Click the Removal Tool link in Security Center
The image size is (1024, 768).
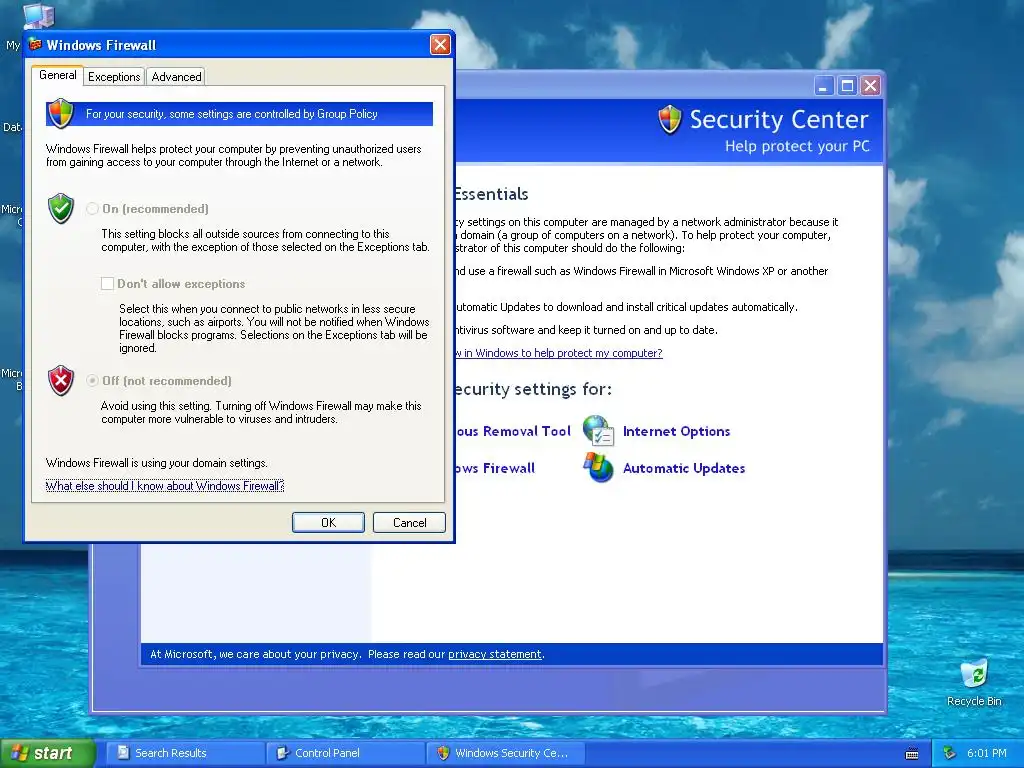pos(513,431)
